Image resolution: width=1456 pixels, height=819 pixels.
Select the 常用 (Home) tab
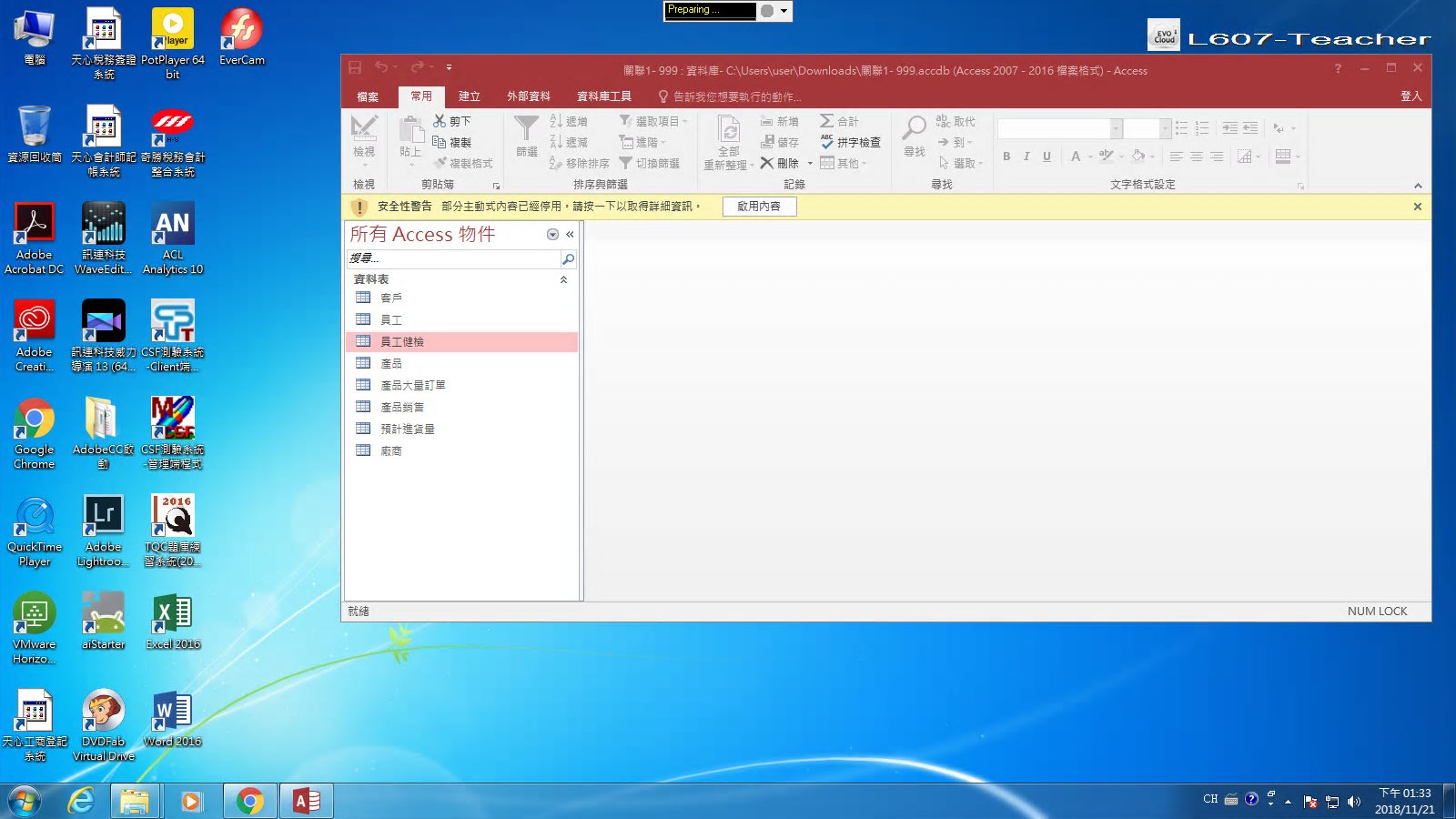tap(421, 96)
